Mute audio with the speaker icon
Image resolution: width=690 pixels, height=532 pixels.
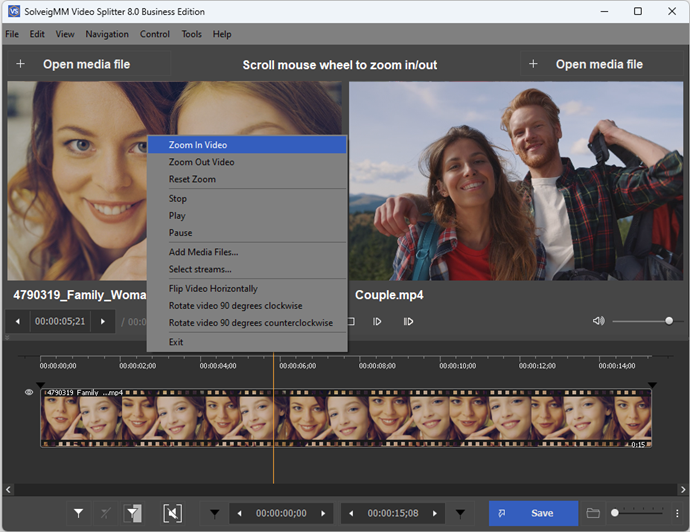click(598, 321)
